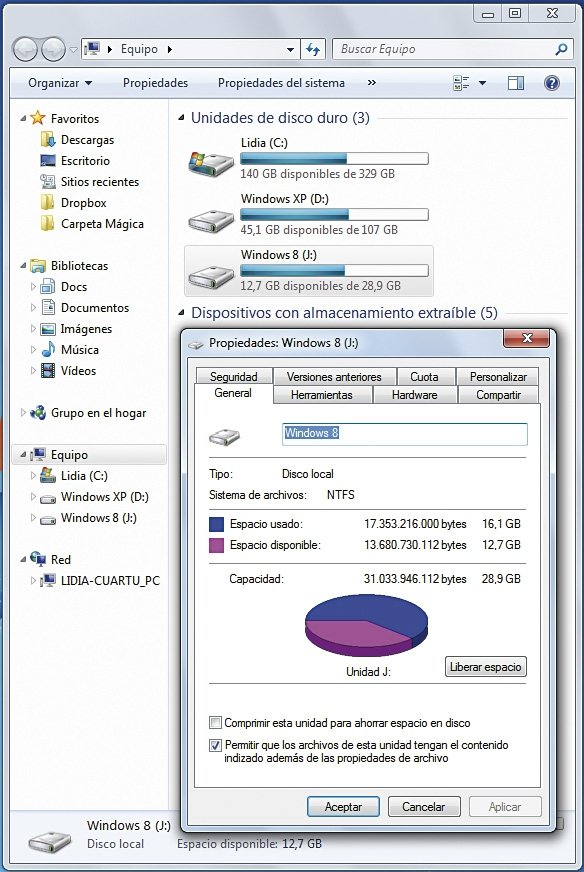Click the Windows XP (D:) drive icon in main pane
The image size is (584, 872).
click(x=210, y=221)
